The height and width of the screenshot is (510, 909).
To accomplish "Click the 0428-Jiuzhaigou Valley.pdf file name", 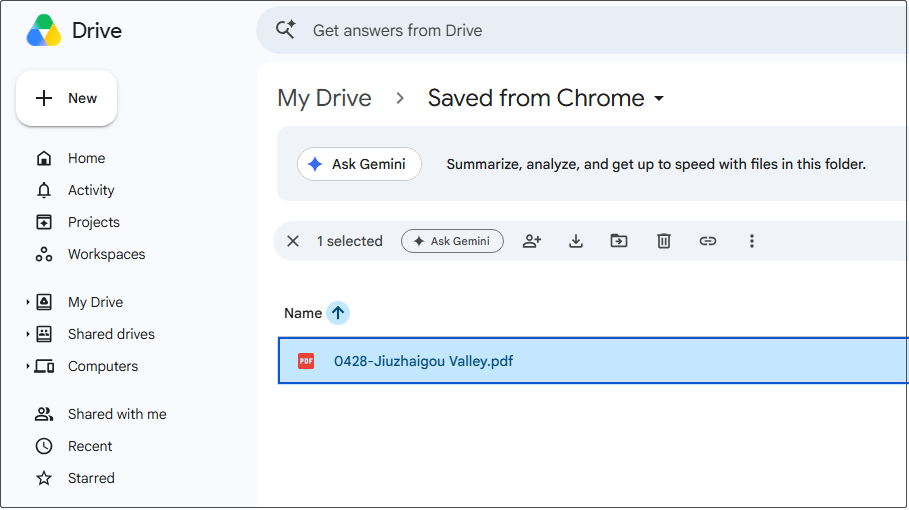I will 423,361.
